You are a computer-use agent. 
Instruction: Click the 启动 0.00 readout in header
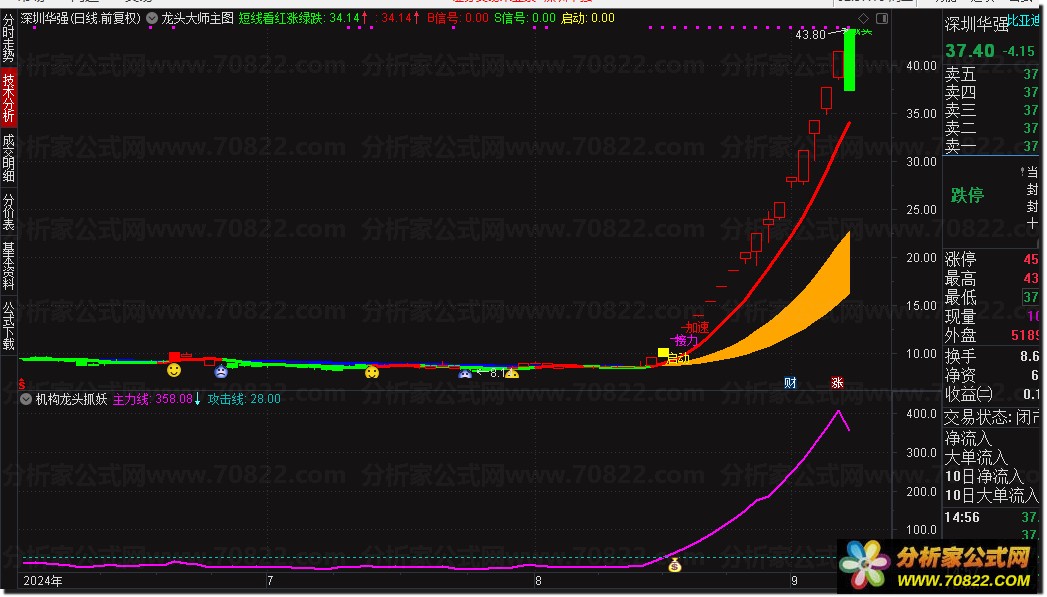tap(588, 18)
